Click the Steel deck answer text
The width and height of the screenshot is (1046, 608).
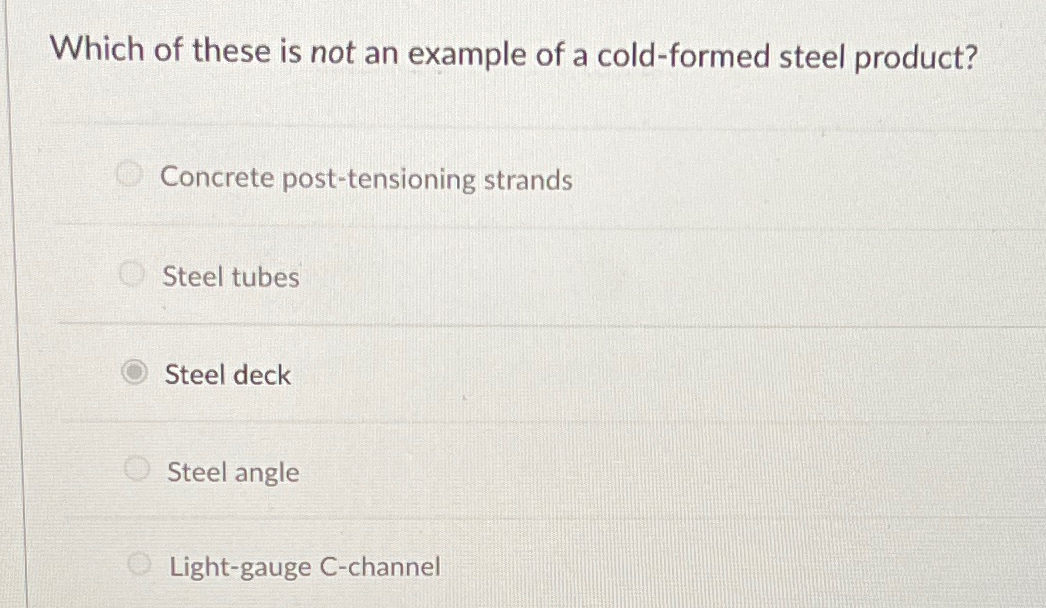pyautogui.click(x=227, y=376)
